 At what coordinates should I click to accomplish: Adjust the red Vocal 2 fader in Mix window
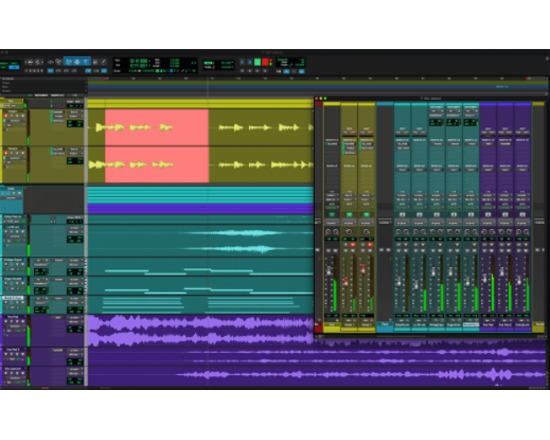(x=363, y=269)
